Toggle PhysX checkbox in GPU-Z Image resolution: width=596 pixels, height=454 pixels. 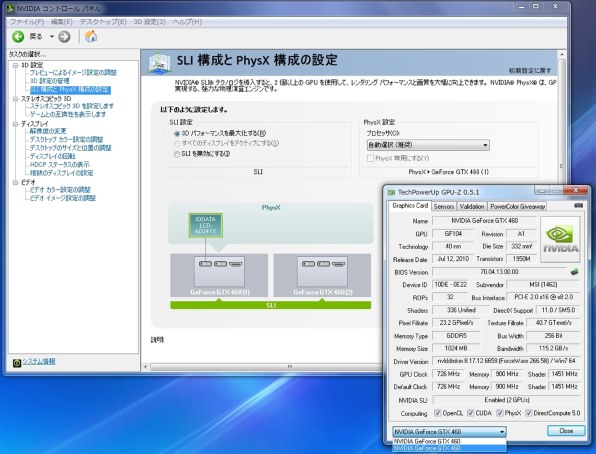[500, 413]
